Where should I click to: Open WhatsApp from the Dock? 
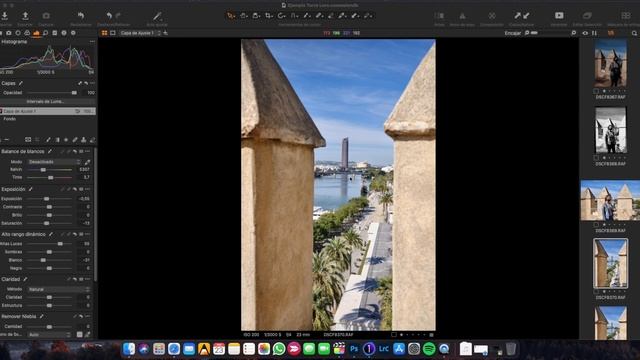pos(279,349)
